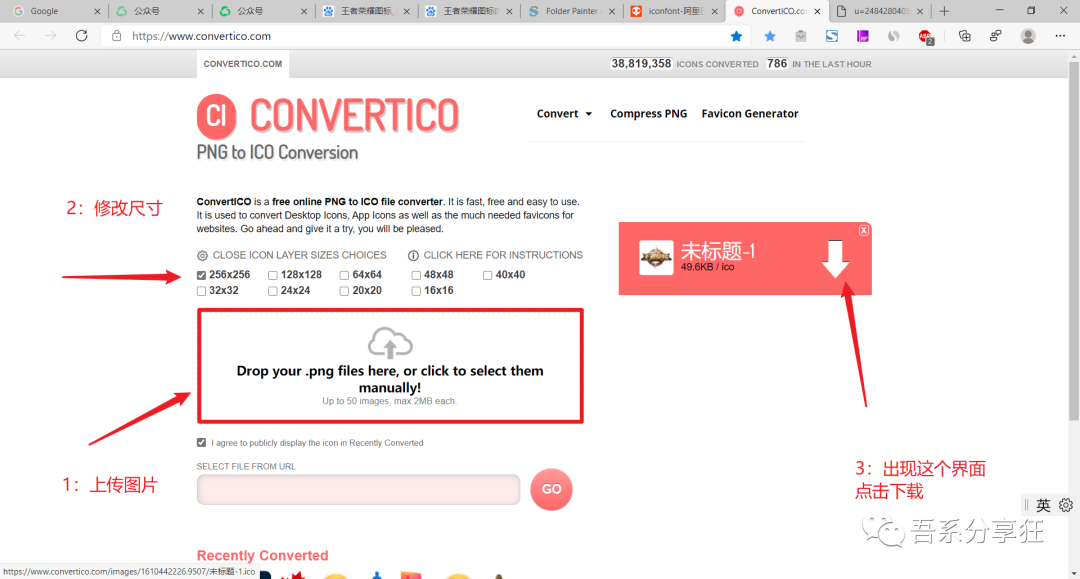Close the Google tab
The width and height of the screenshot is (1080, 579).
click(96, 11)
